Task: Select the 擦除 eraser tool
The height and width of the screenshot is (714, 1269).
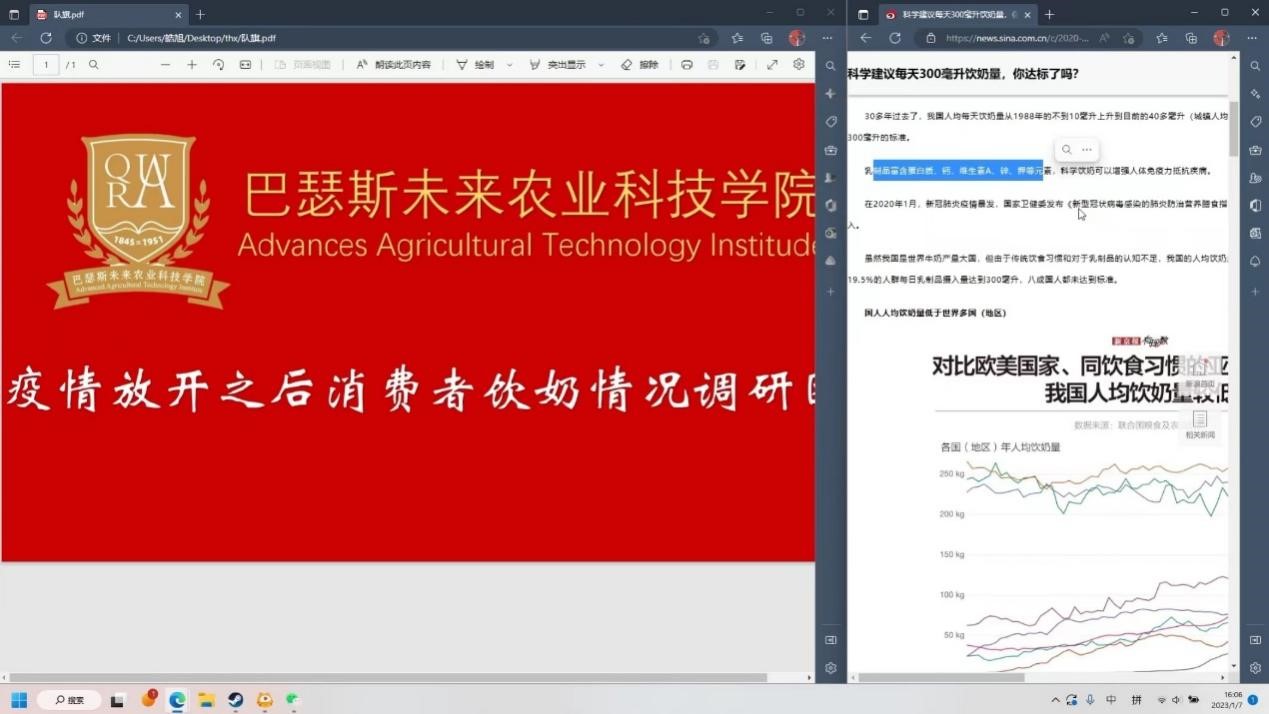Action: (640, 65)
